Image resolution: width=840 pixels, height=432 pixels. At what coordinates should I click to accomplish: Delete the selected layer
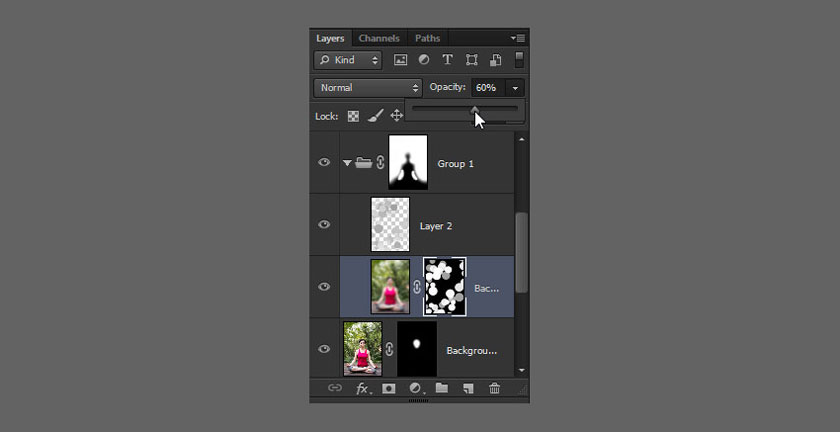(x=494, y=389)
